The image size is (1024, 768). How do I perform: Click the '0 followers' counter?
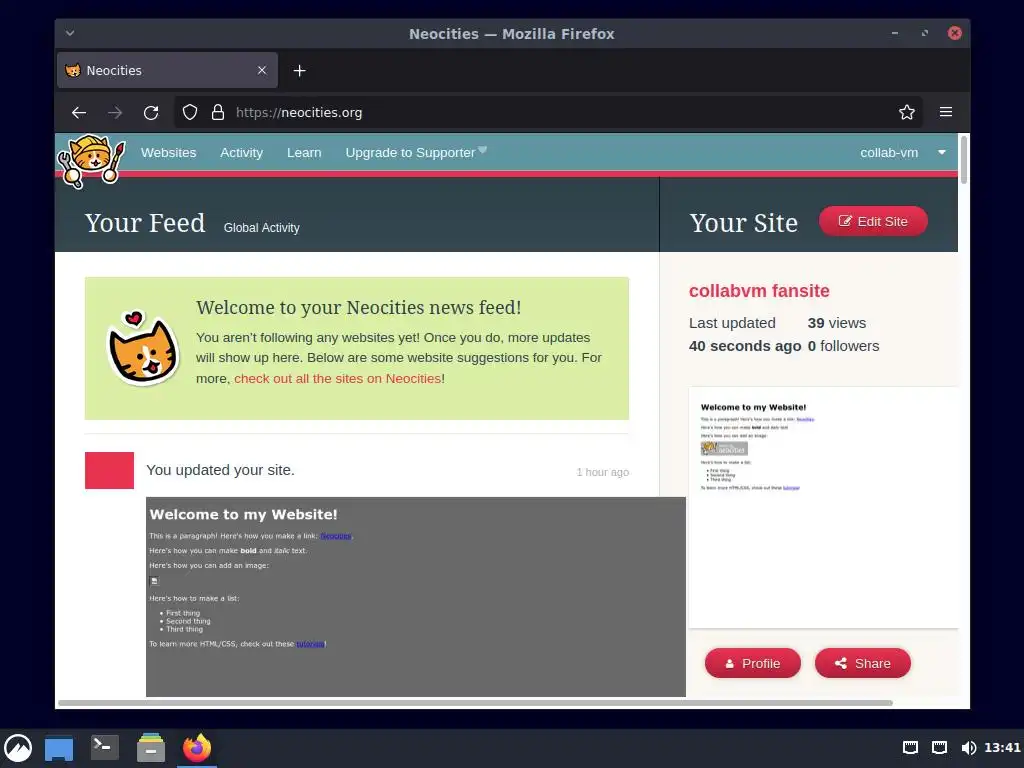coord(843,346)
